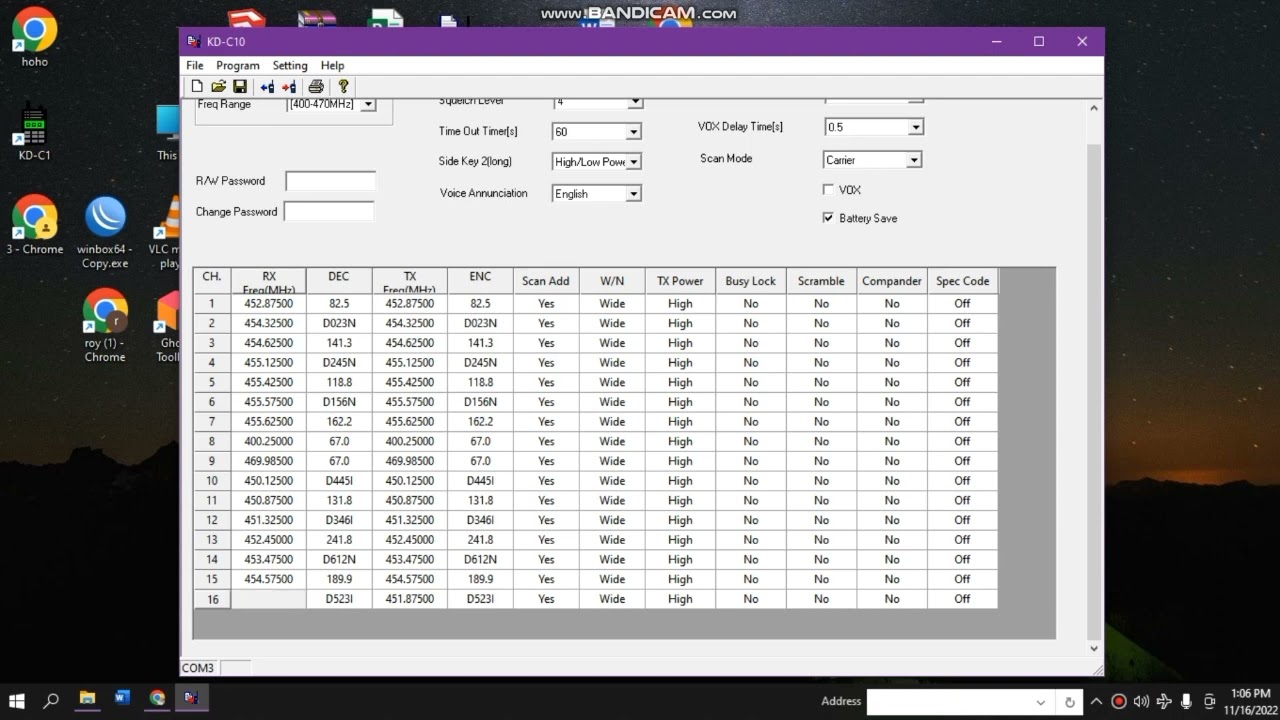Screen dimensions: 1280x720
Task: Click Scramble cell for channel 12
Action: (x=821, y=520)
